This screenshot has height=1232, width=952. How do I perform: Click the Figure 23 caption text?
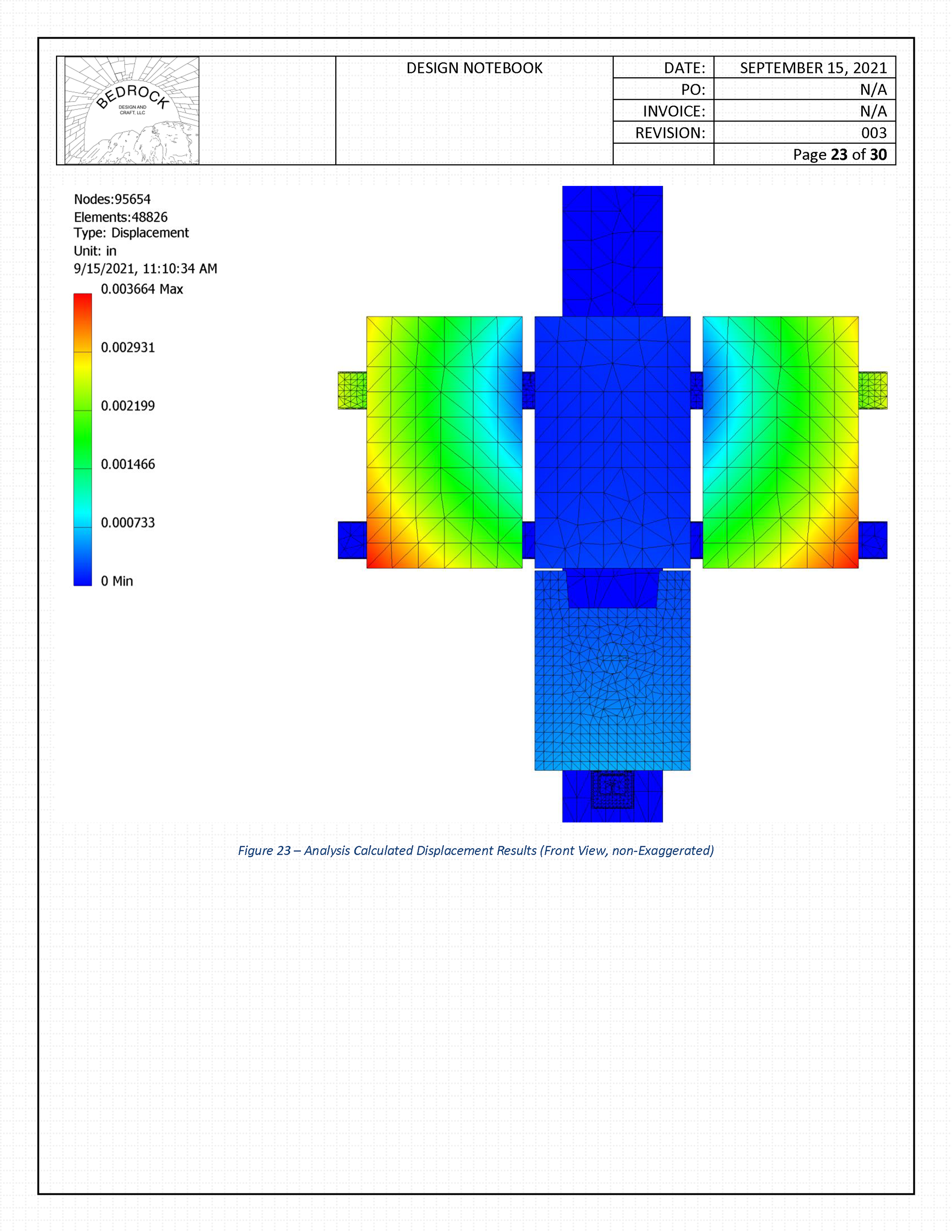coord(476,851)
